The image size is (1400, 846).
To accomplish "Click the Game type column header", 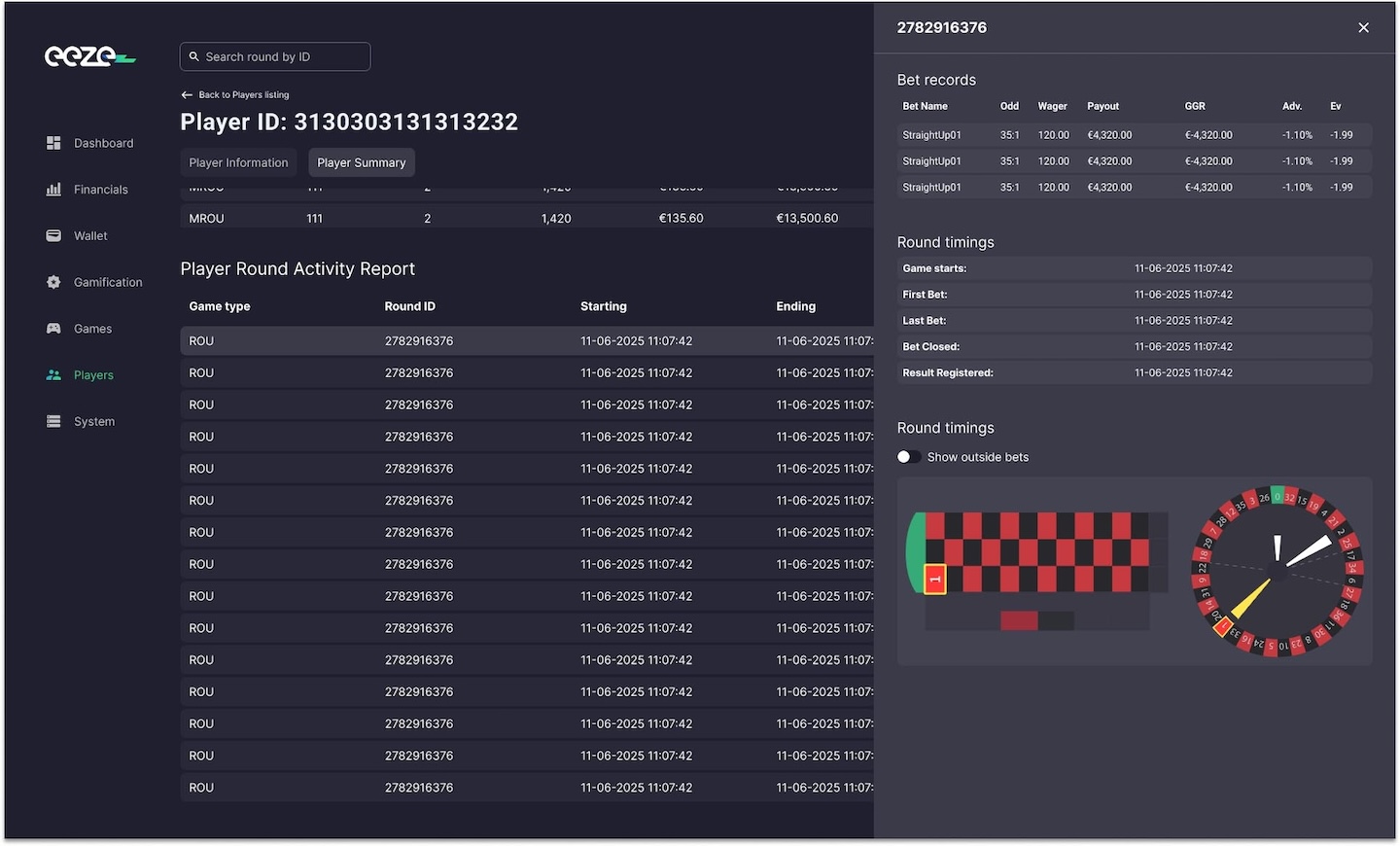I will click(x=220, y=306).
